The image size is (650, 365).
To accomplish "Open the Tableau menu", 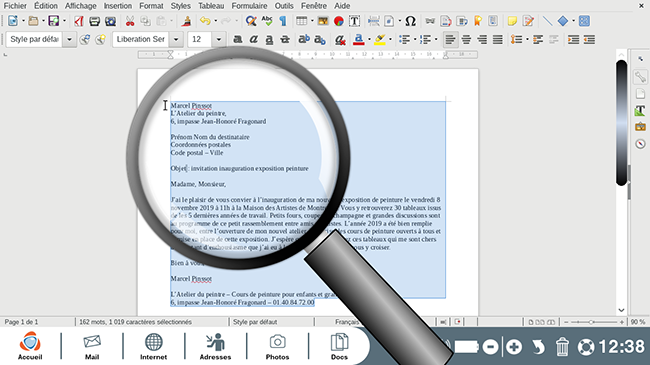I will tap(211, 6).
